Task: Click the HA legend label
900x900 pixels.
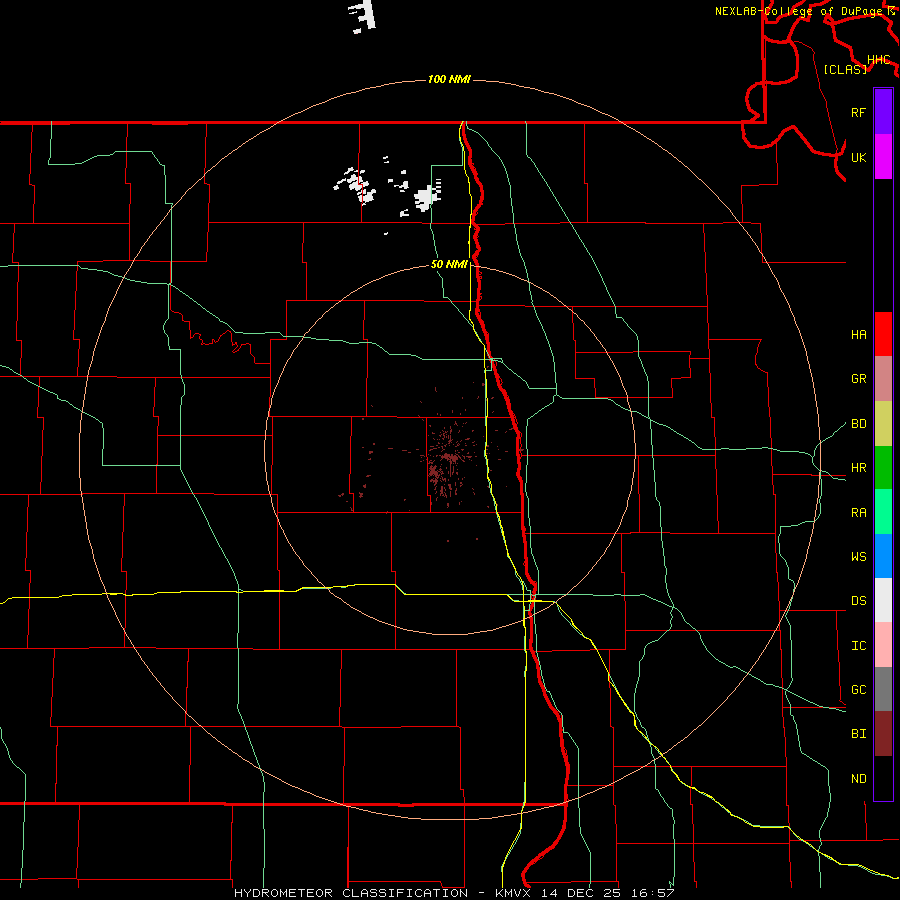Action: (x=858, y=335)
